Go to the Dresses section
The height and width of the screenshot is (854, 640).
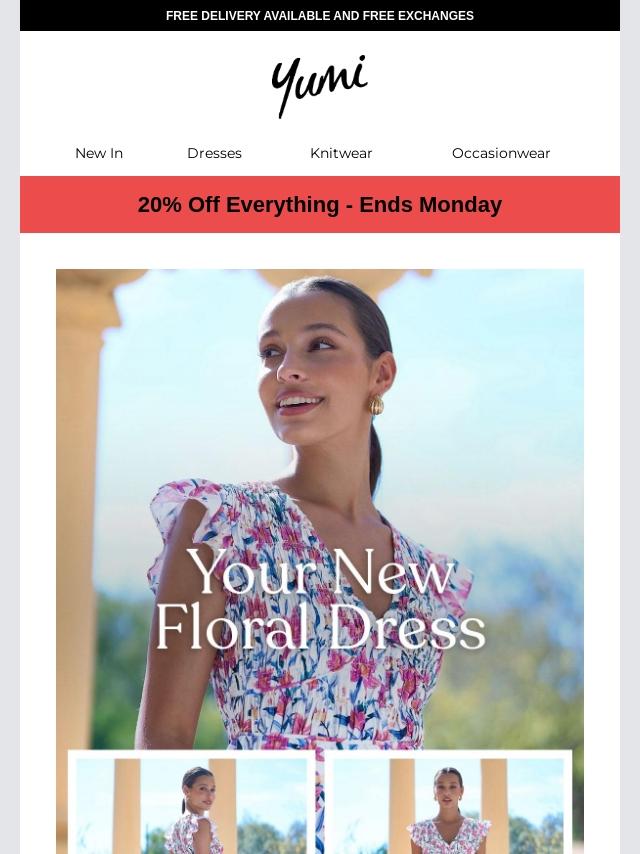point(215,154)
